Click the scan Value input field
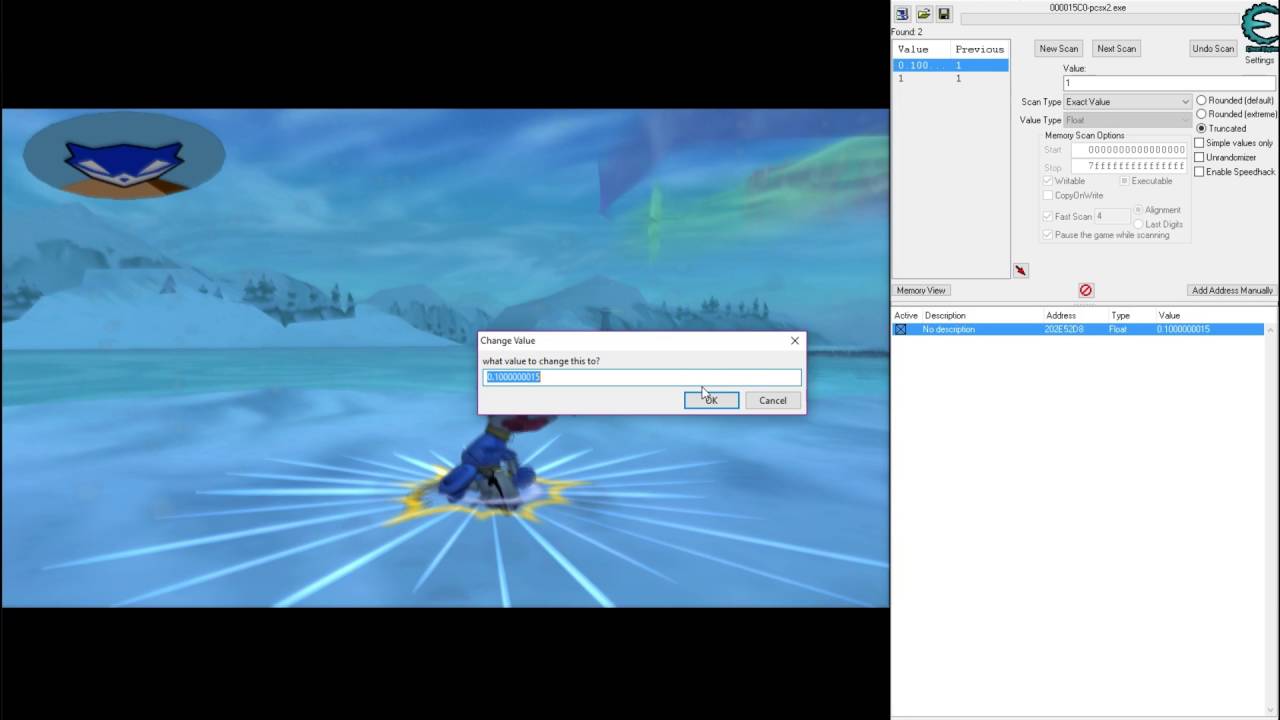This screenshot has height=720, width=1280. click(1169, 83)
